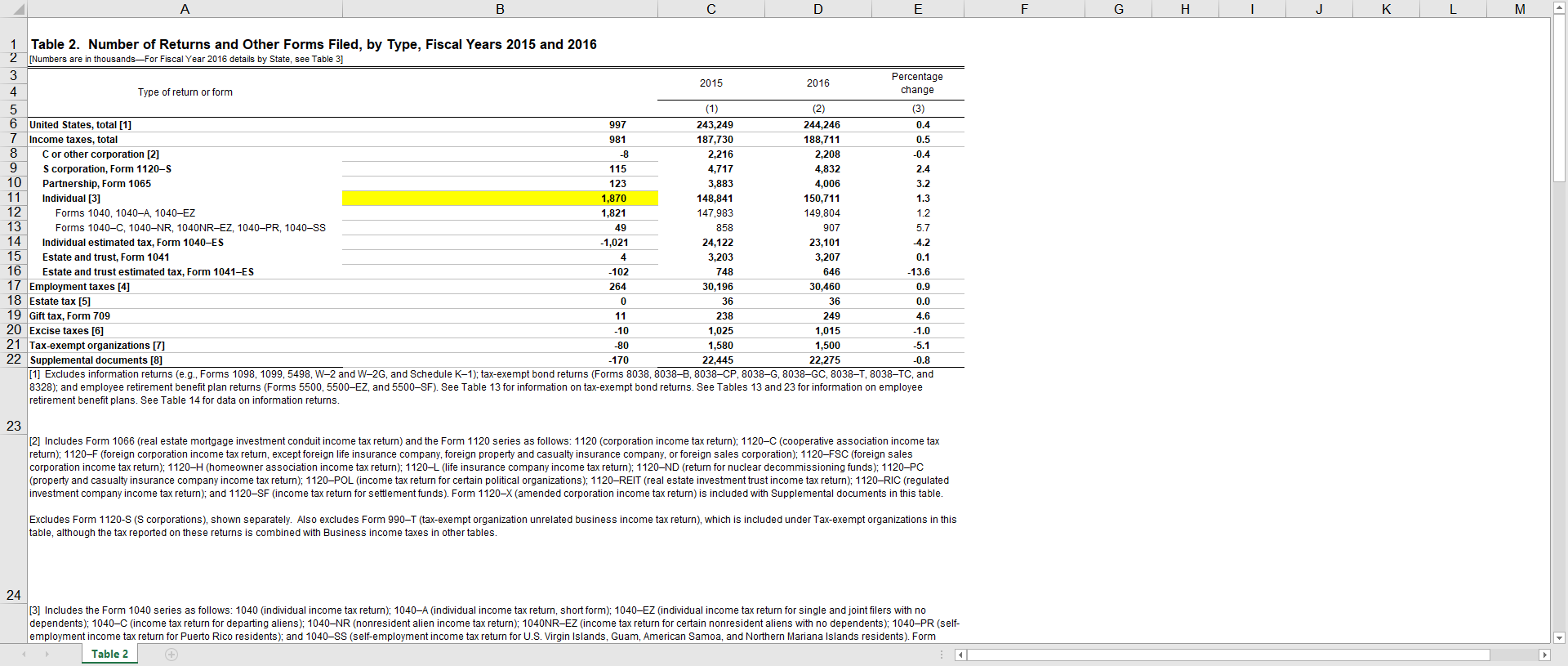
Task: Select row 11 header
Action: (x=14, y=198)
